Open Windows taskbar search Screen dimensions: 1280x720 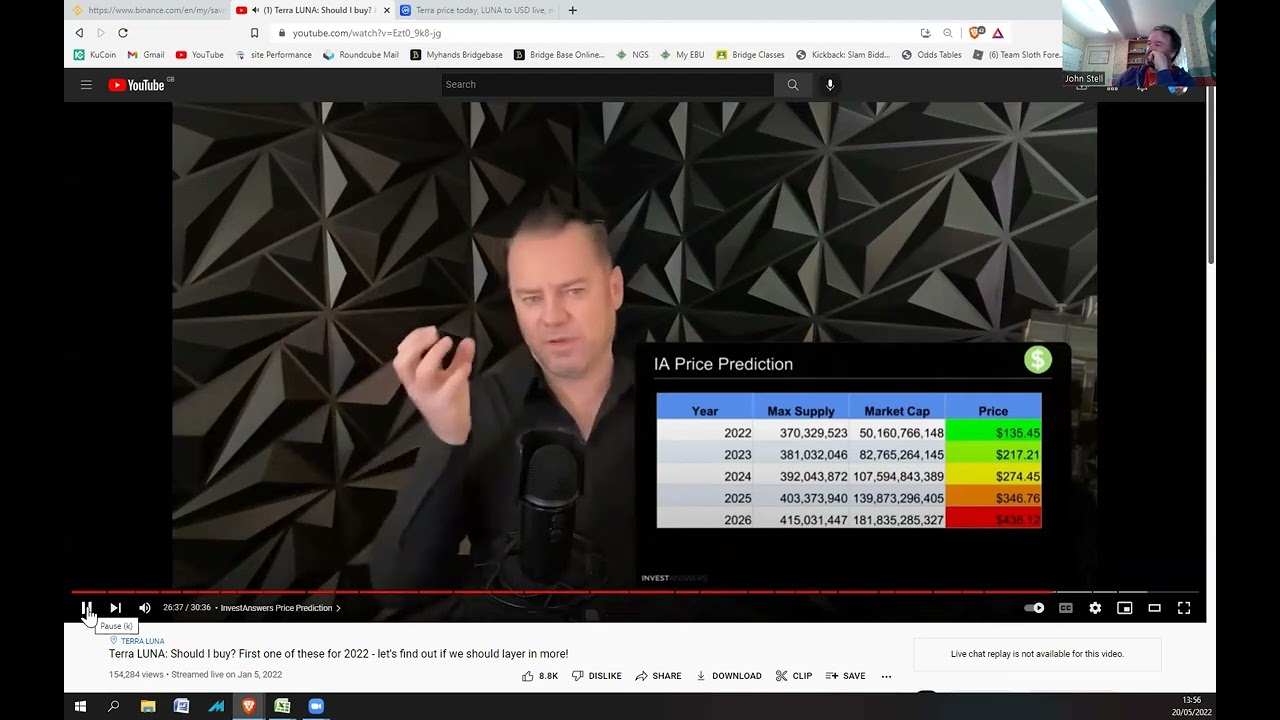(114, 706)
